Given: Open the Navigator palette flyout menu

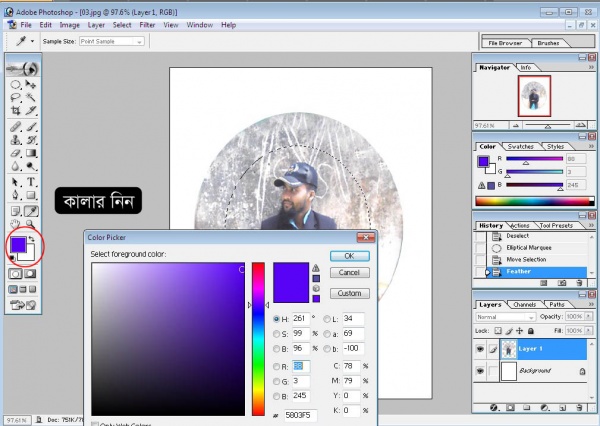Looking at the screenshot, I should [591, 67].
